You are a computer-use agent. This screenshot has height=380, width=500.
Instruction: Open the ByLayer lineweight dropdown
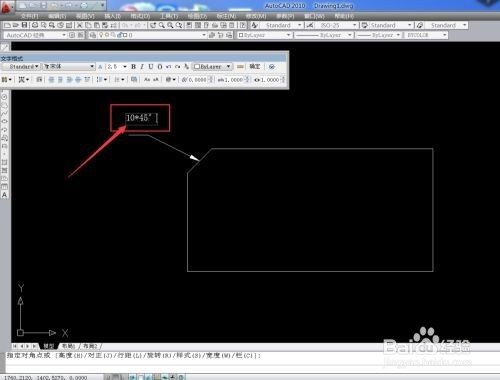[378, 35]
